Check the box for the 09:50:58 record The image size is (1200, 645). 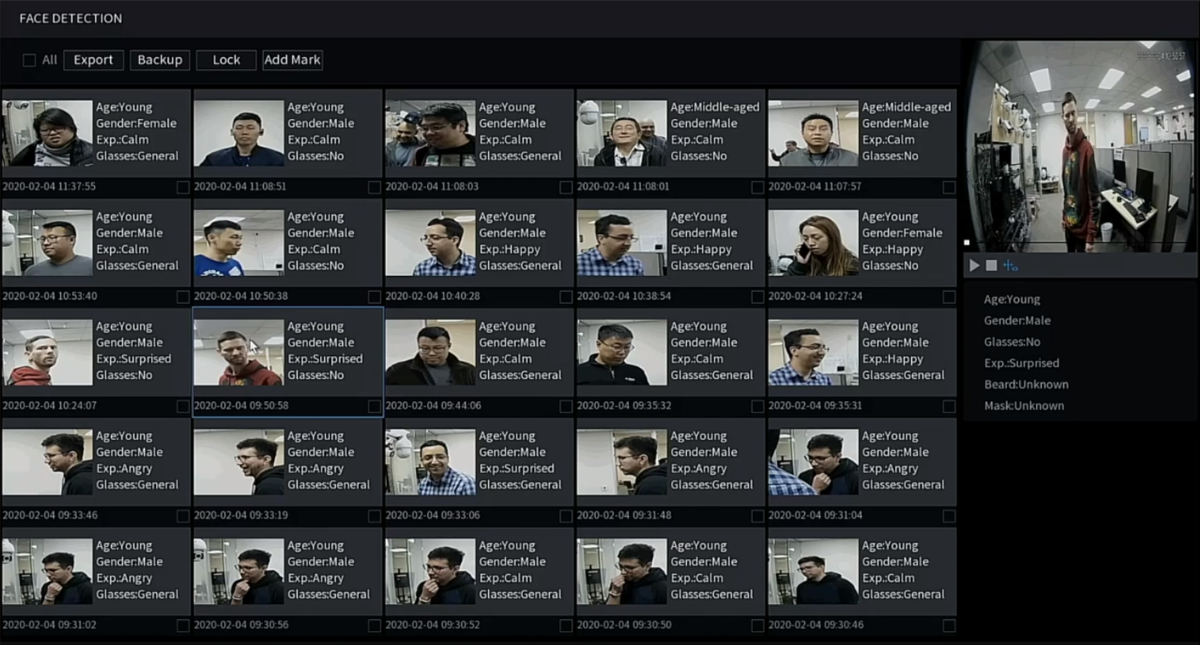pyautogui.click(x=374, y=406)
